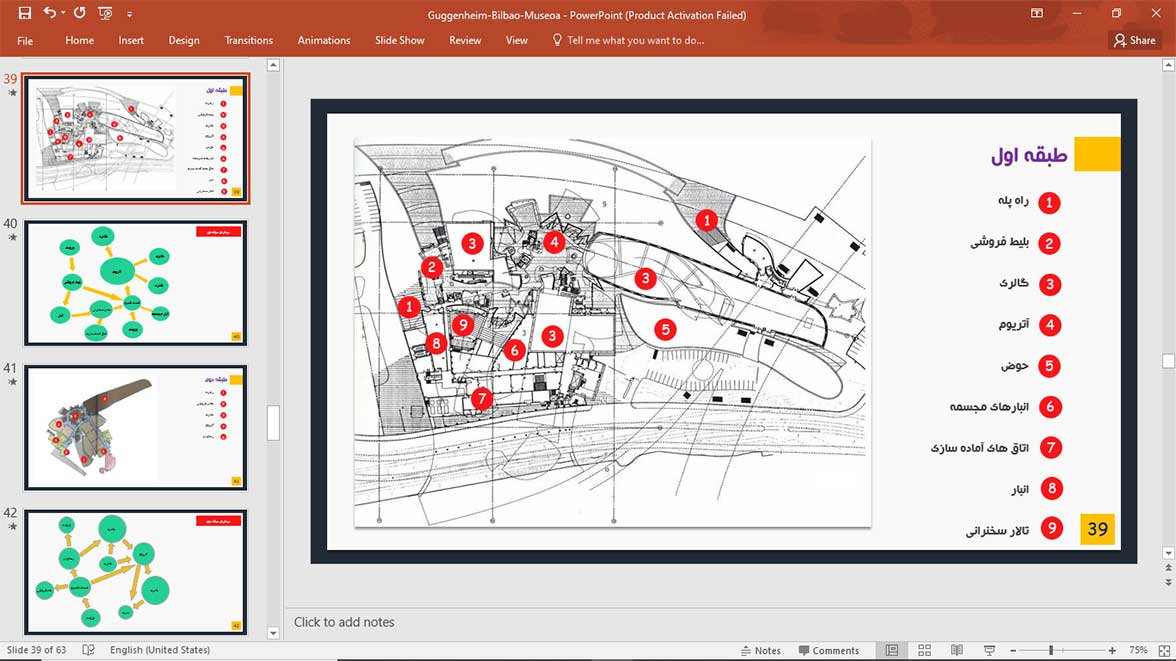Click the yellow square beside the slide title
The height and width of the screenshot is (661, 1176).
tap(1097, 154)
